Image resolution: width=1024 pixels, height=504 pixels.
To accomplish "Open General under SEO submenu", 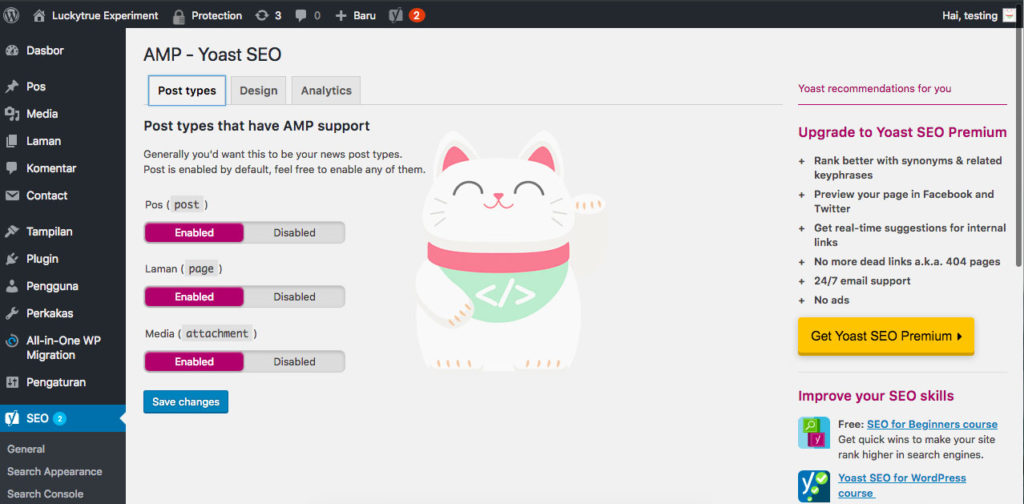I will point(26,449).
